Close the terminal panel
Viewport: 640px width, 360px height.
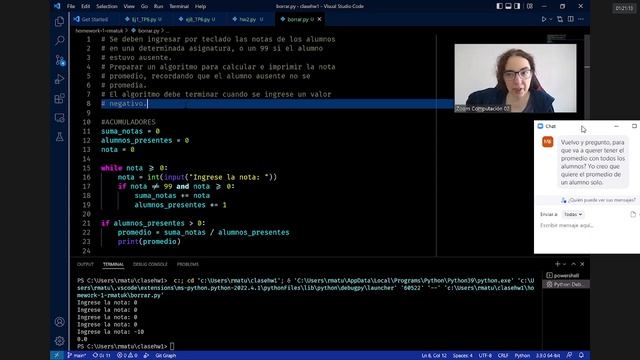tap(582, 264)
